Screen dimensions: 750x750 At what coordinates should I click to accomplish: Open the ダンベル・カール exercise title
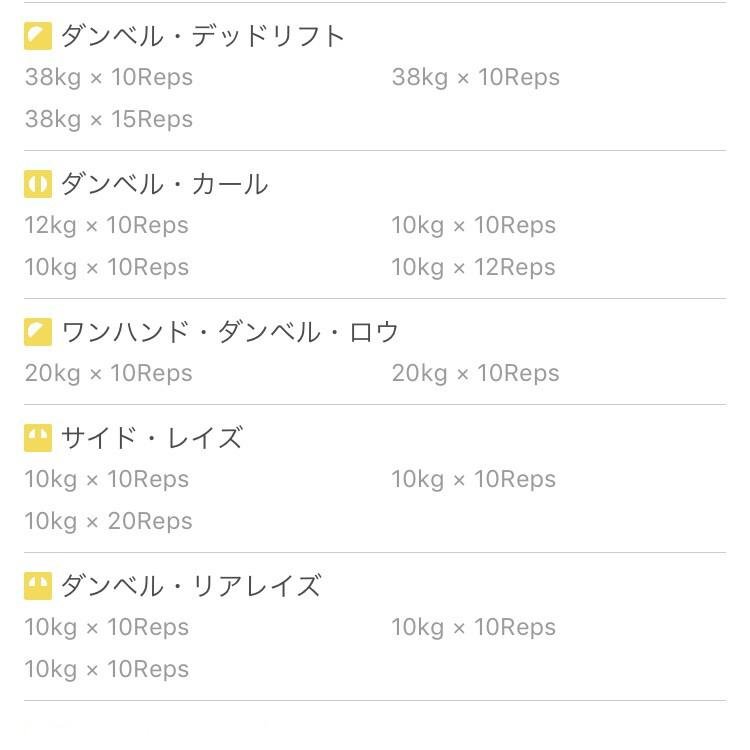164,184
